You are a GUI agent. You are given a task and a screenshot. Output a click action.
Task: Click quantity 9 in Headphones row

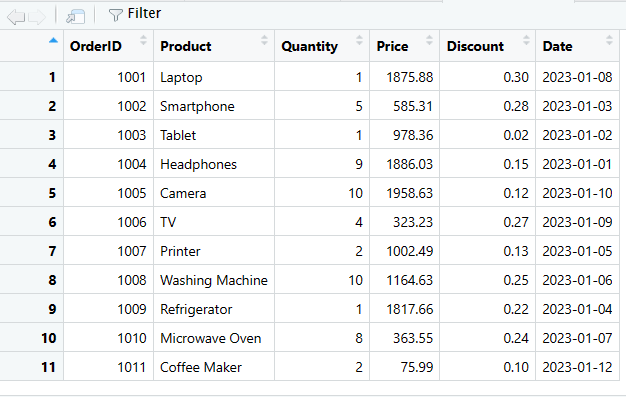click(359, 164)
